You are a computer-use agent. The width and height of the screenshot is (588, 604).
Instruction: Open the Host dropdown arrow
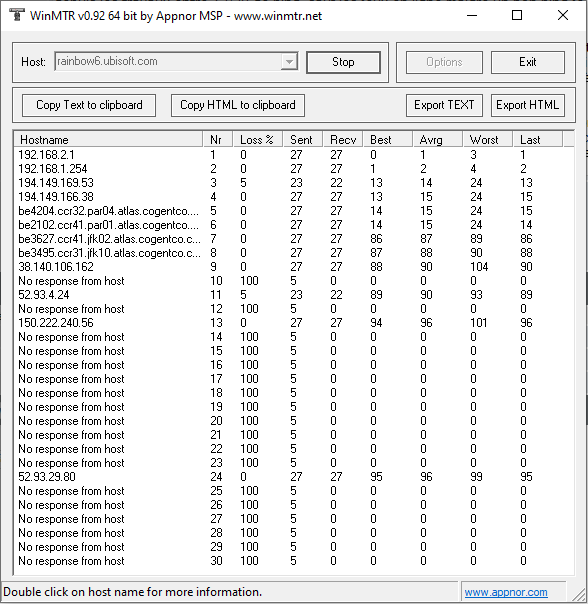(289, 62)
